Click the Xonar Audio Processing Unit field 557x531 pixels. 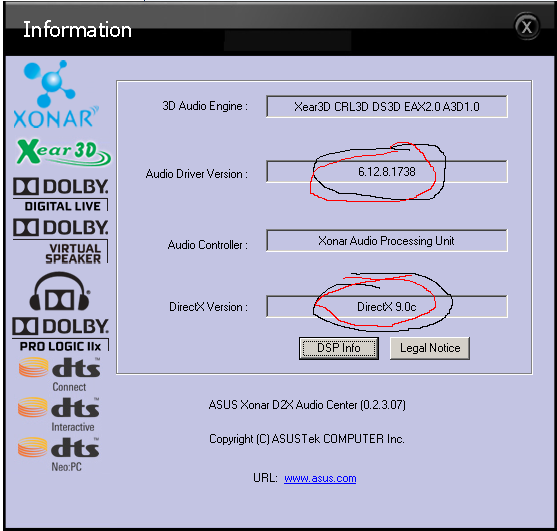(387, 241)
